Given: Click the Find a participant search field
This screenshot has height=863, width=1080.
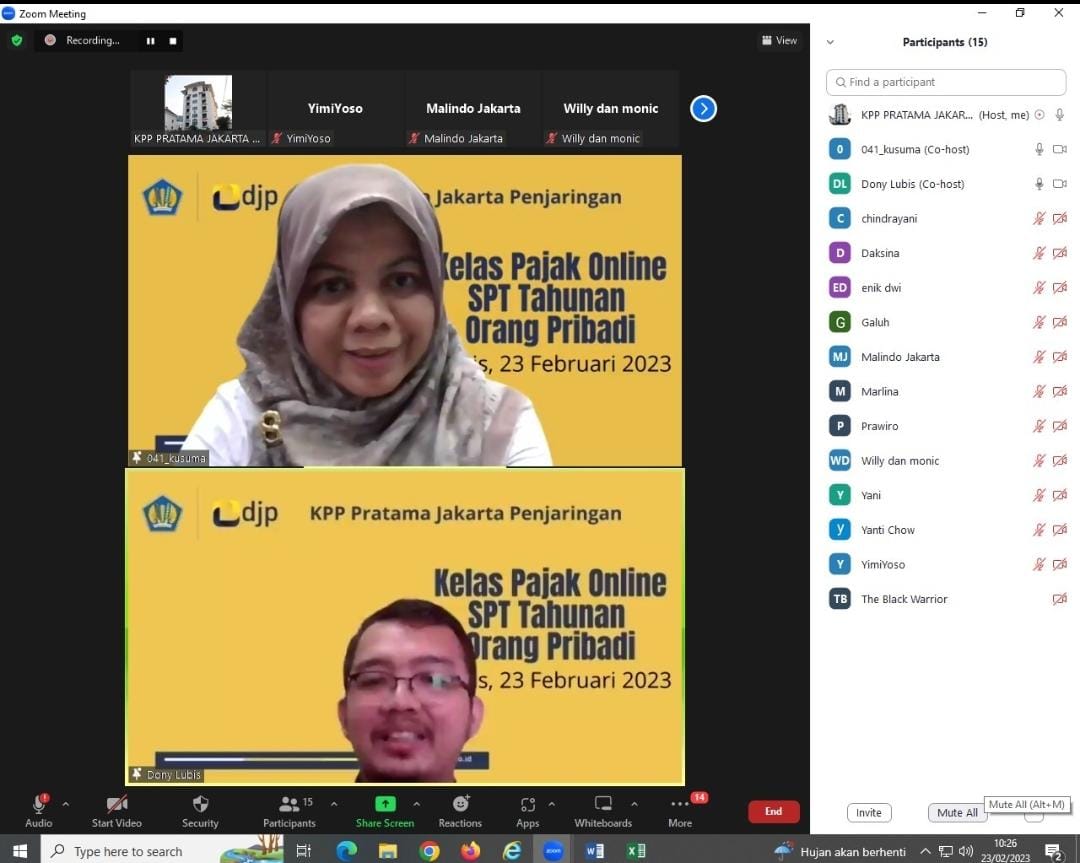Looking at the screenshot, I should pos(944,82).
